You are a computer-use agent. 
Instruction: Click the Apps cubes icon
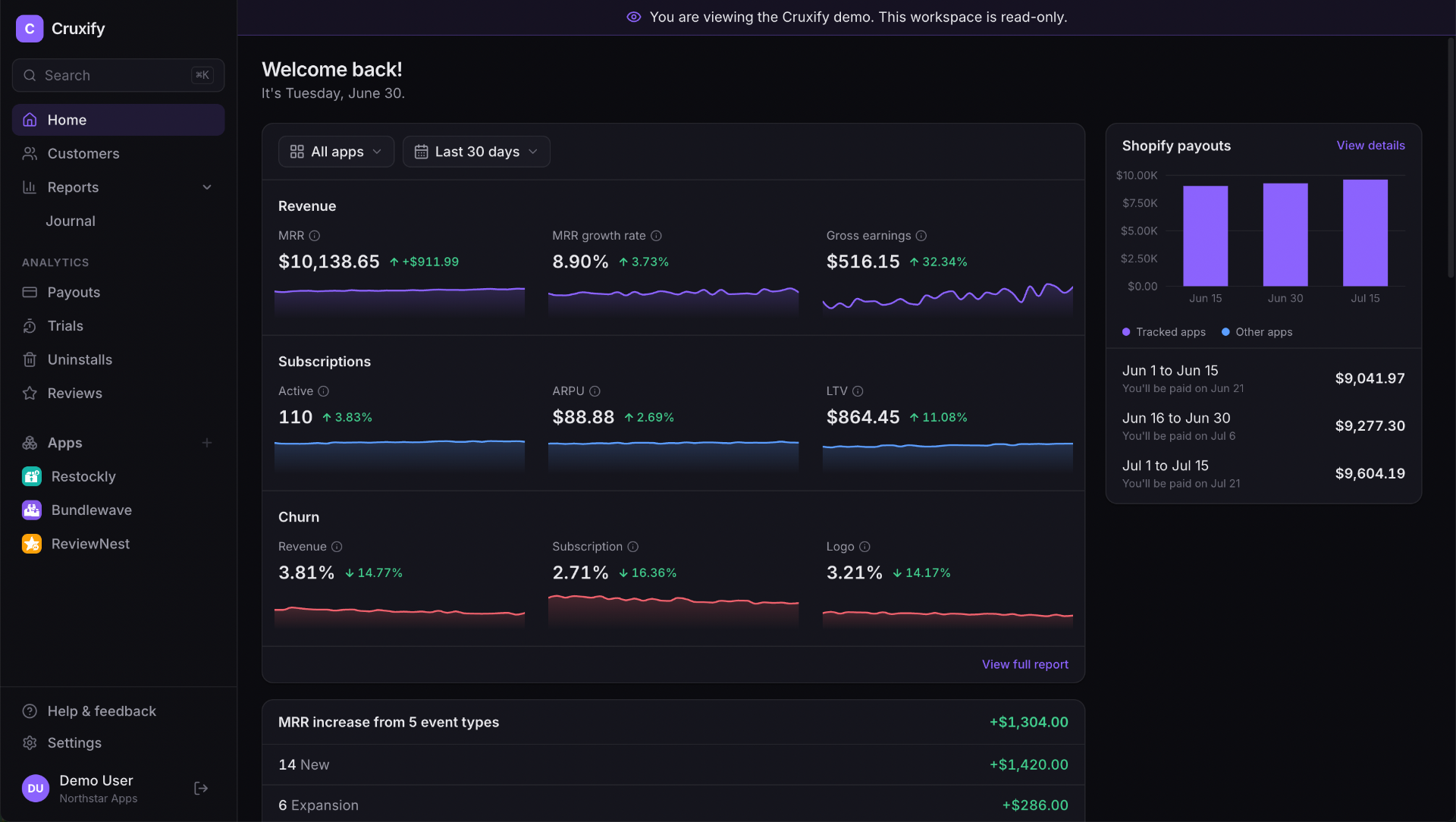click(30, 443)
